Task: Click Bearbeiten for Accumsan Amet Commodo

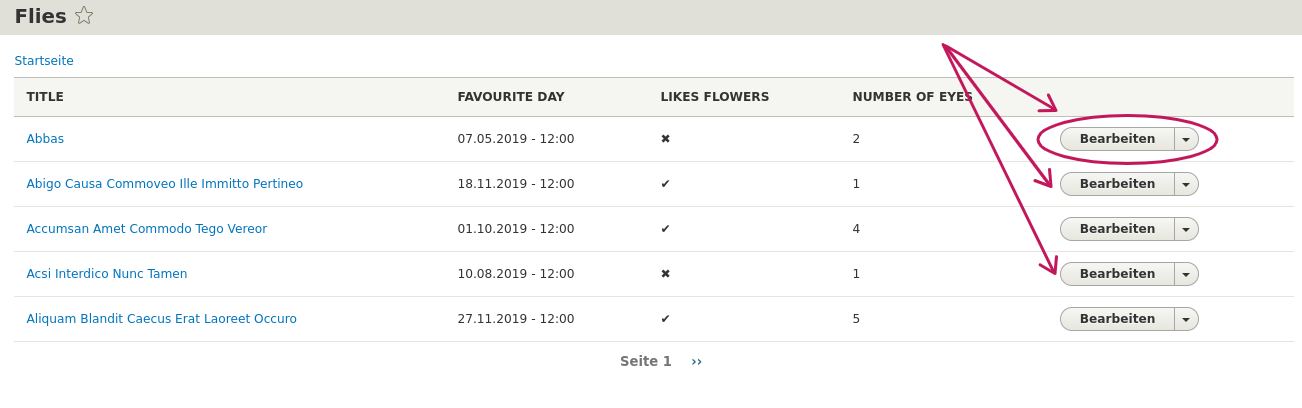Action: tap(1117, 229)
